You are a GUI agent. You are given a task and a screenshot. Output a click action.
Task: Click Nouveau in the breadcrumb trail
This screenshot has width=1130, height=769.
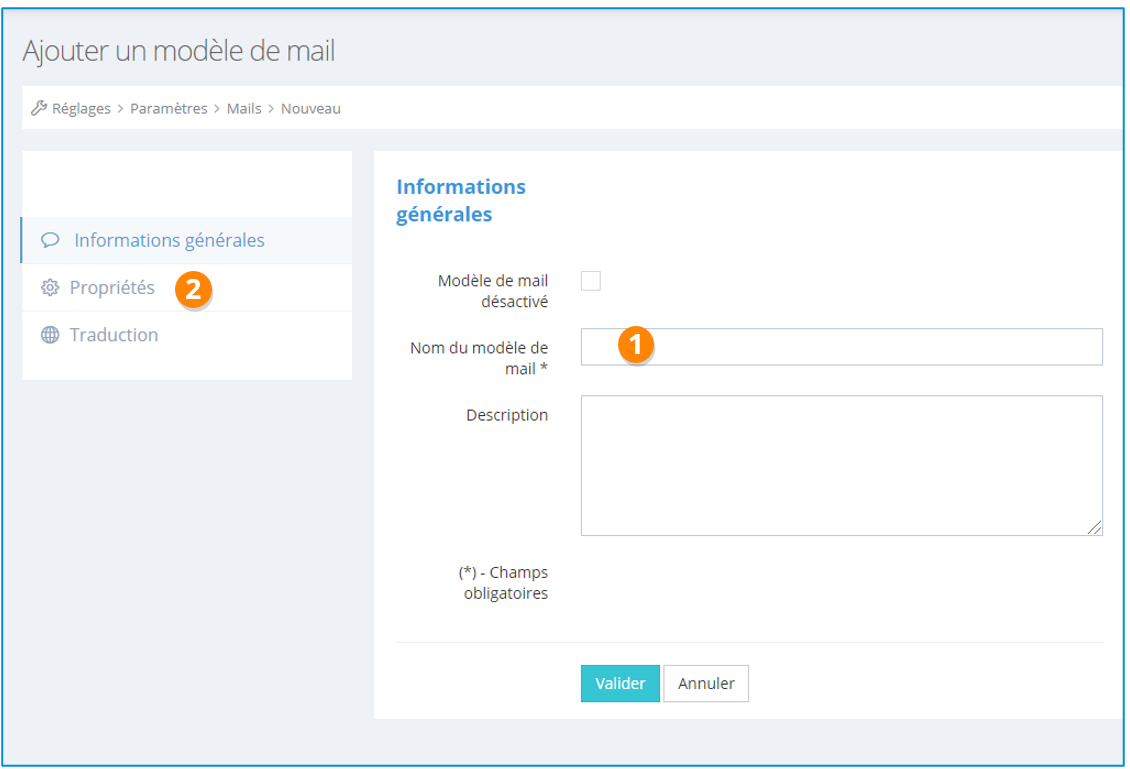310,108
